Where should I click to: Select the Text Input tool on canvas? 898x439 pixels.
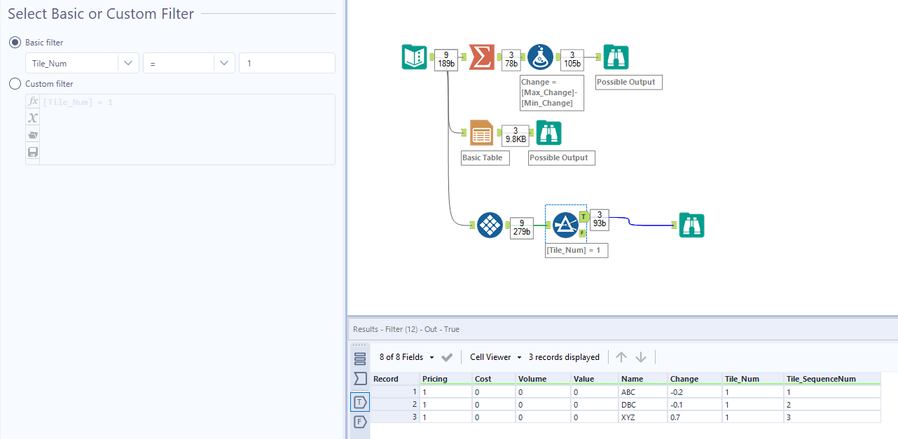tap(415, 57)
